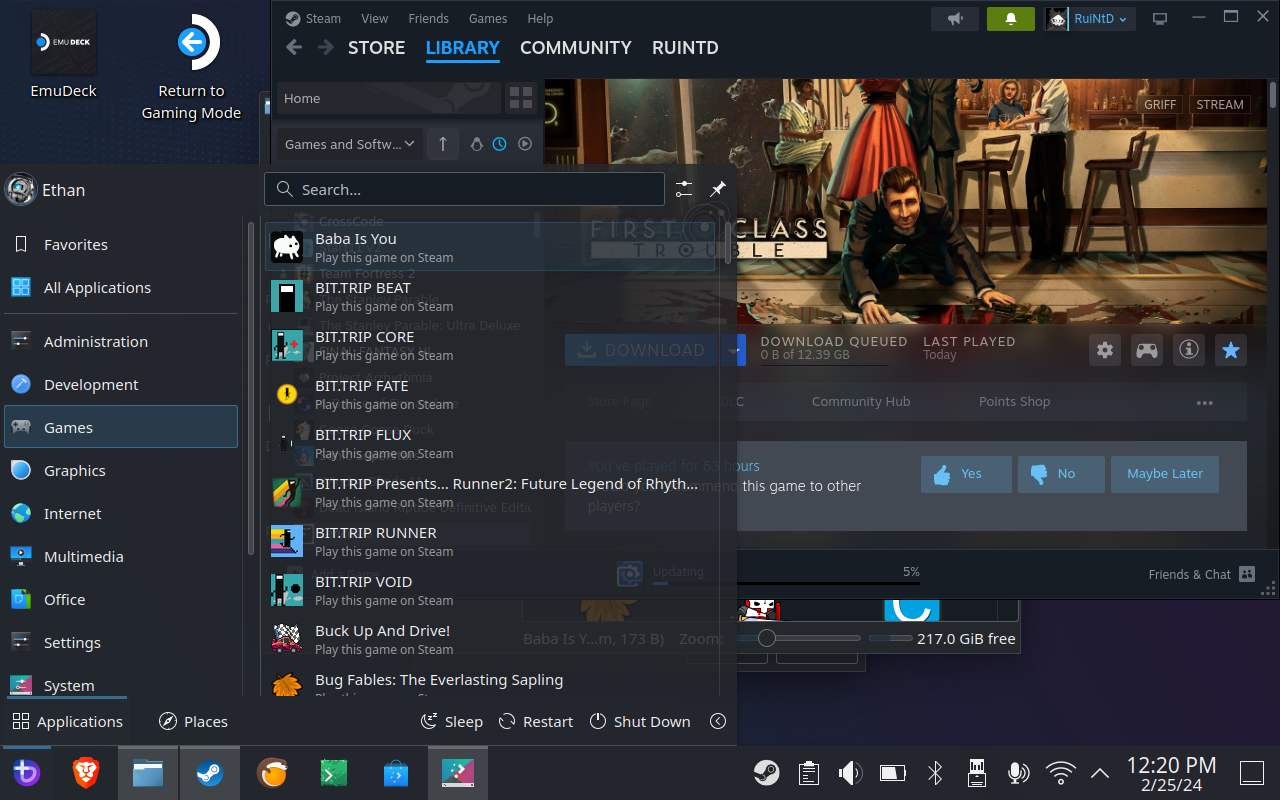This screenshot has width=1280, height=800.
Task: Click the Shut Down button
Action: pos(640,721)
